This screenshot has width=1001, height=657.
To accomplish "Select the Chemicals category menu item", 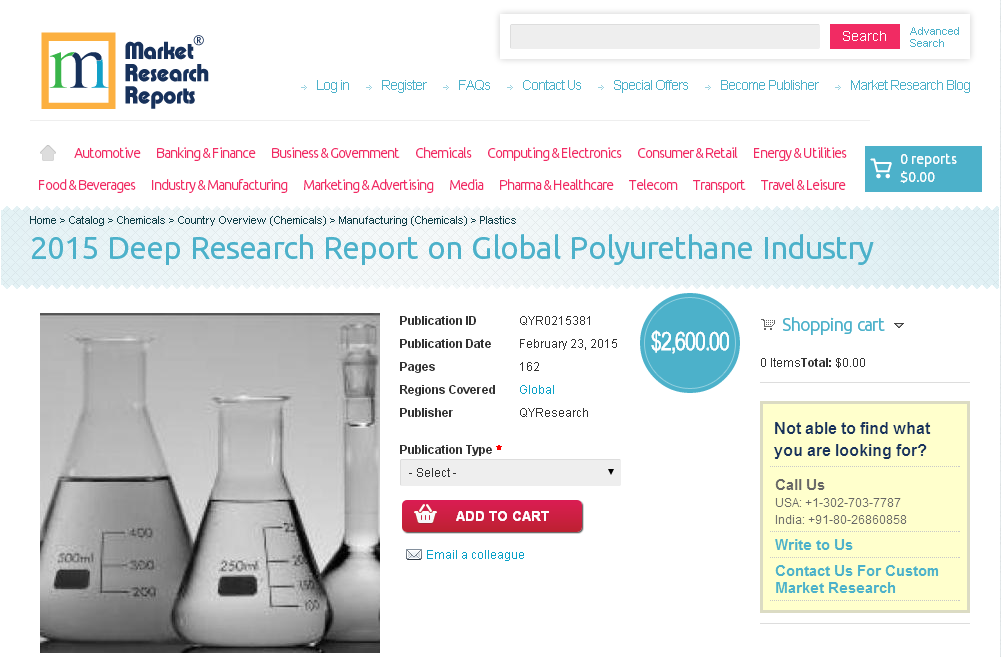I will click(x=443, y=153).
